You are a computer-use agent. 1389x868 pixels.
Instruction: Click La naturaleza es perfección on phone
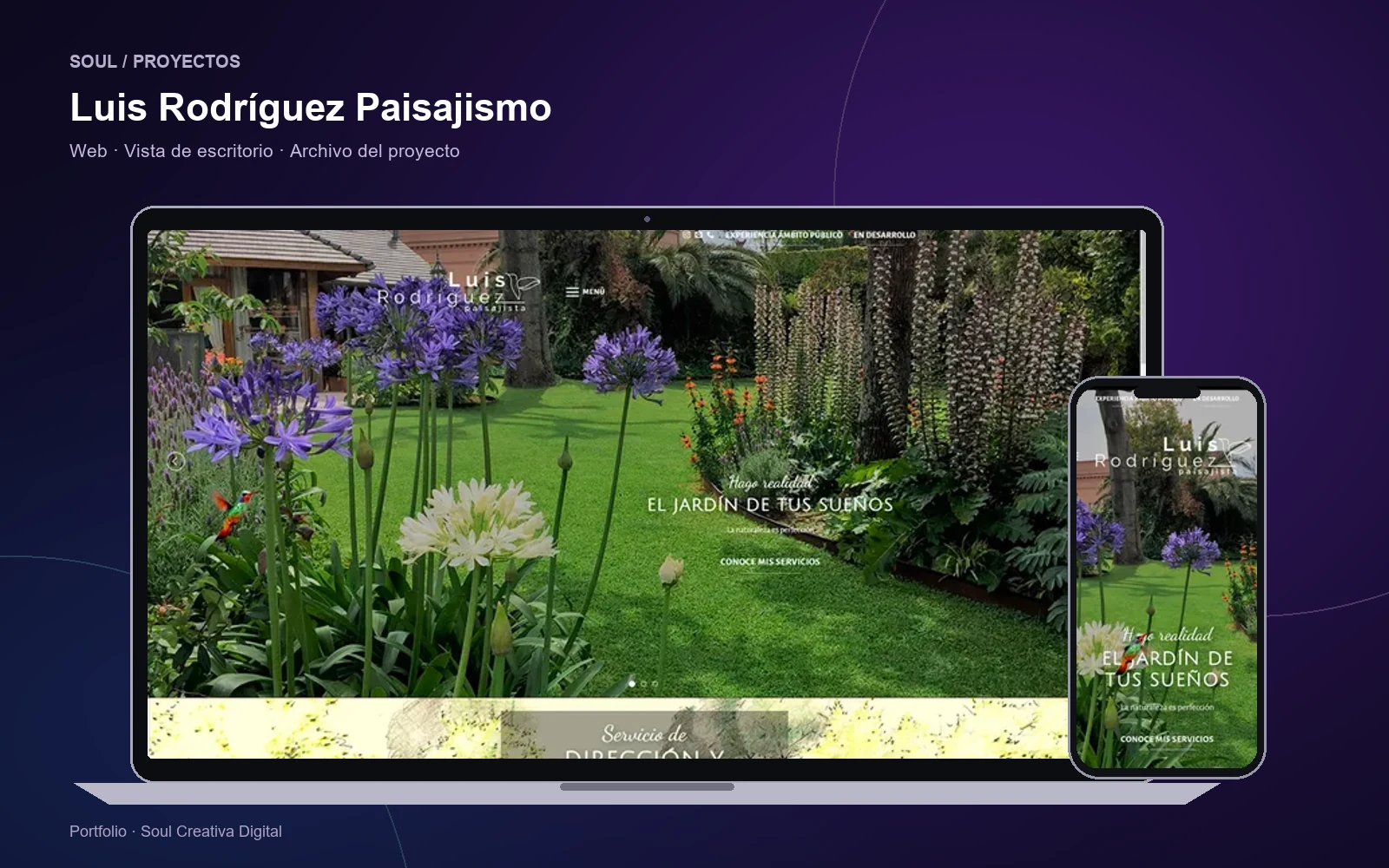point(1167,707)
